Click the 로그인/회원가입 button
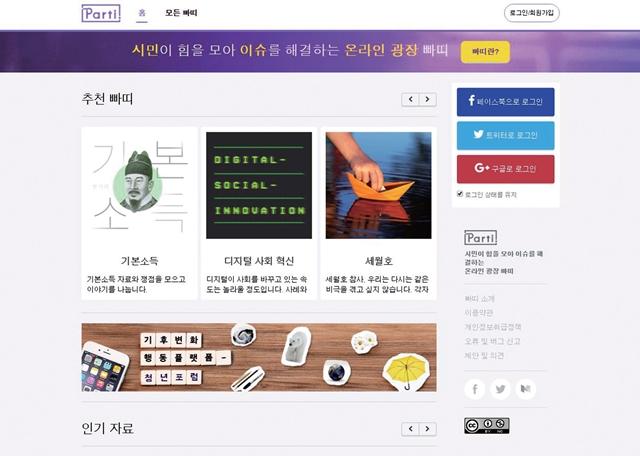Screen dimensions: 640x456 click(531, 13)
